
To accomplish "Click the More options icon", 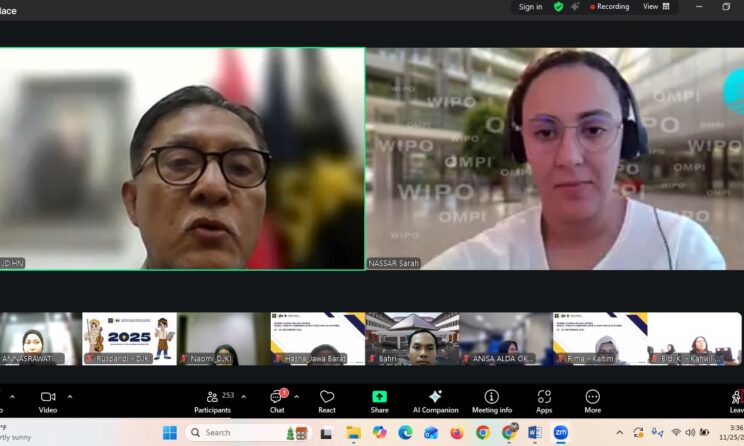I will click(x=592, y=401).
